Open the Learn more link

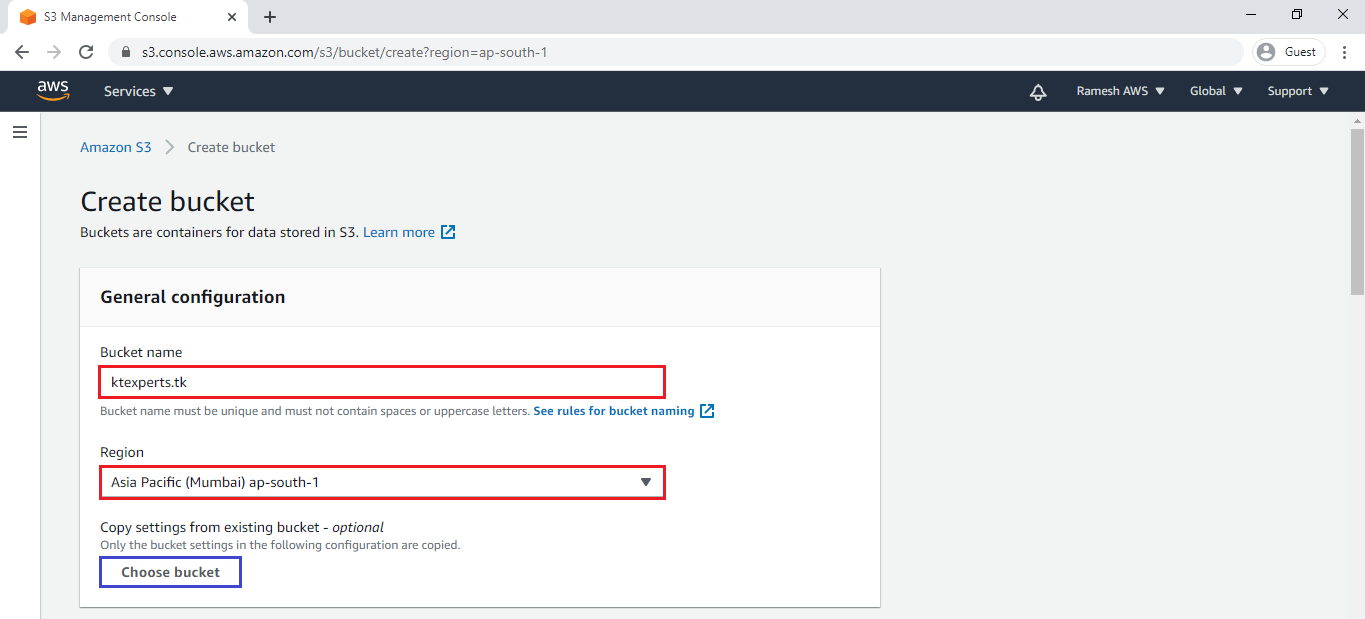pos(399,232)
